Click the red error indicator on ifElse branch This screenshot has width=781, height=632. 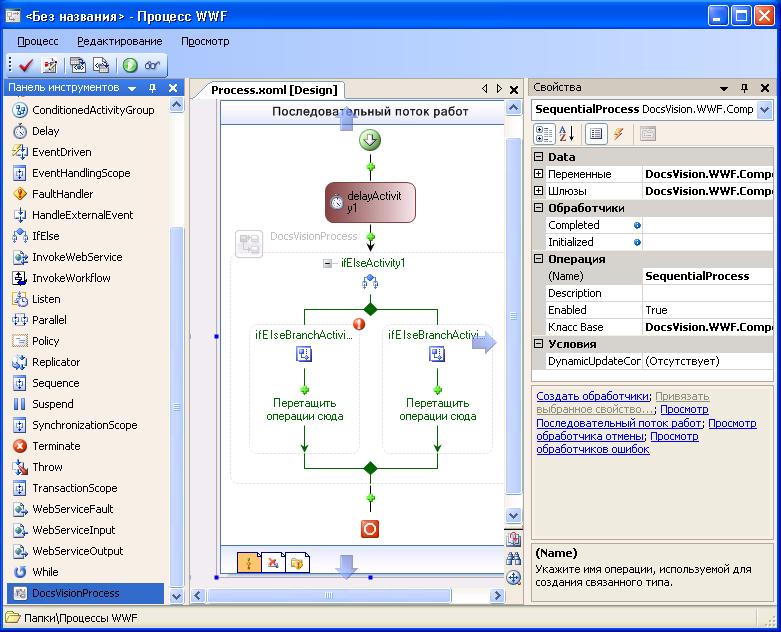tap(359, 324)
